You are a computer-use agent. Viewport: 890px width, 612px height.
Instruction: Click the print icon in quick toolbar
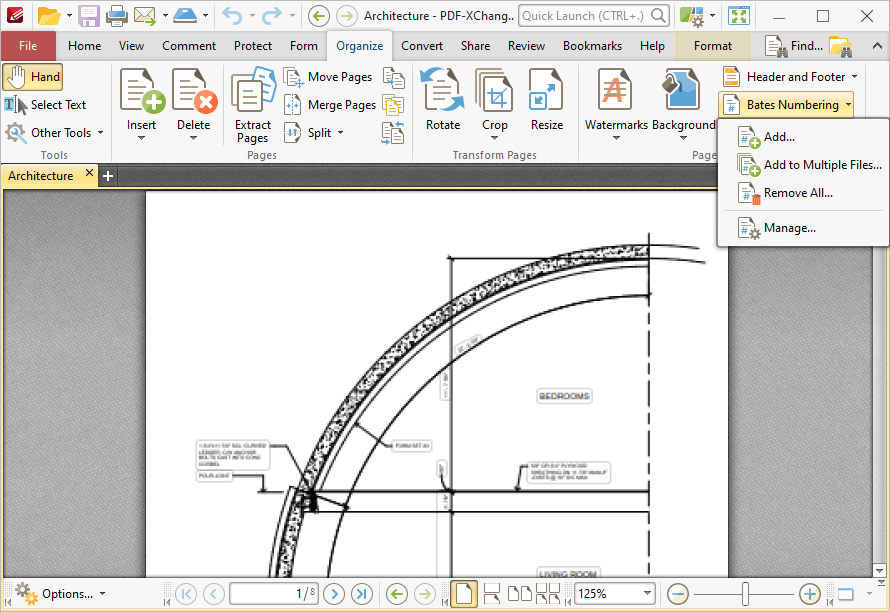tap(116, 15)
